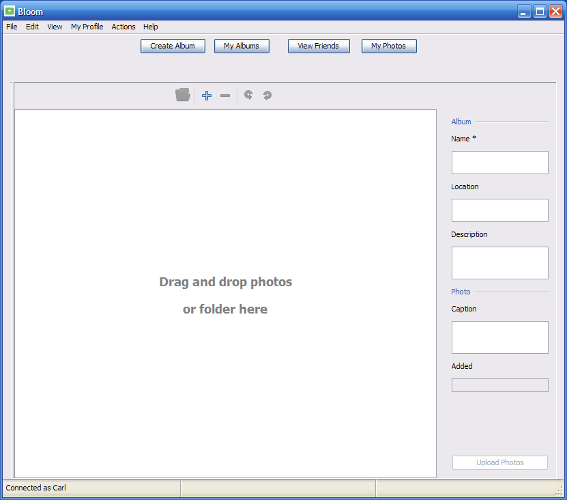The height and width of the screenshot is (500, 567).
Task: Remove photo using the minus icon
Action: [x=225, y=95]
